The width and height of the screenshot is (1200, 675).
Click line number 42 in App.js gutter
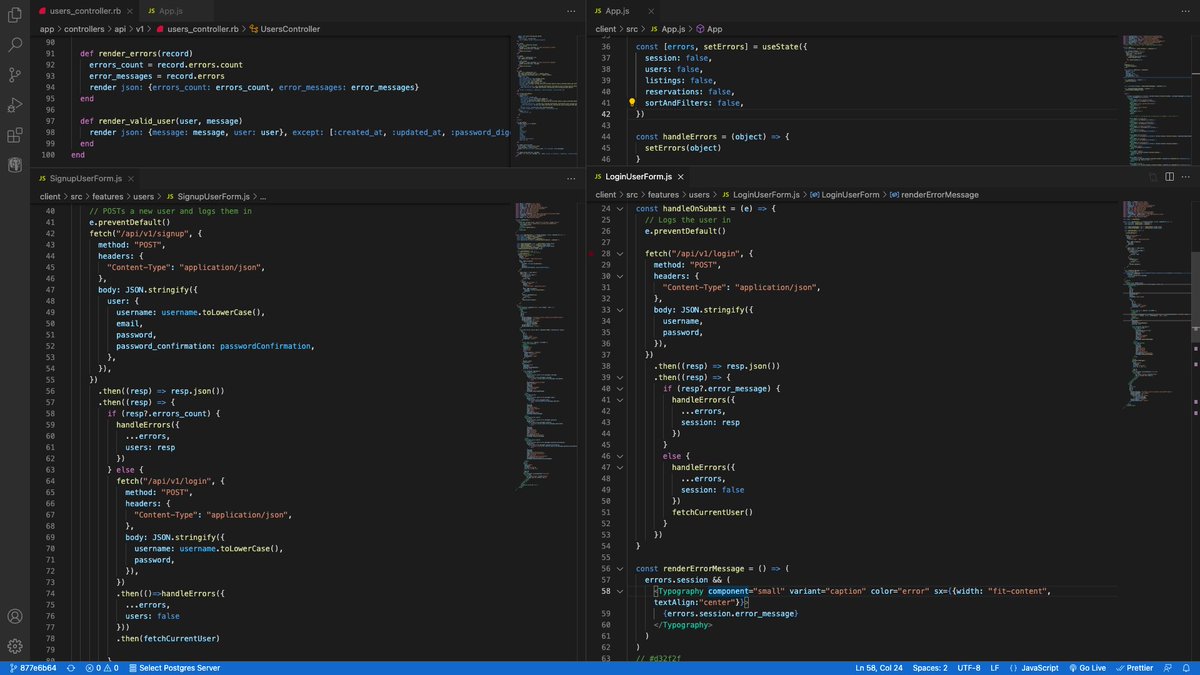pos(606,114)
